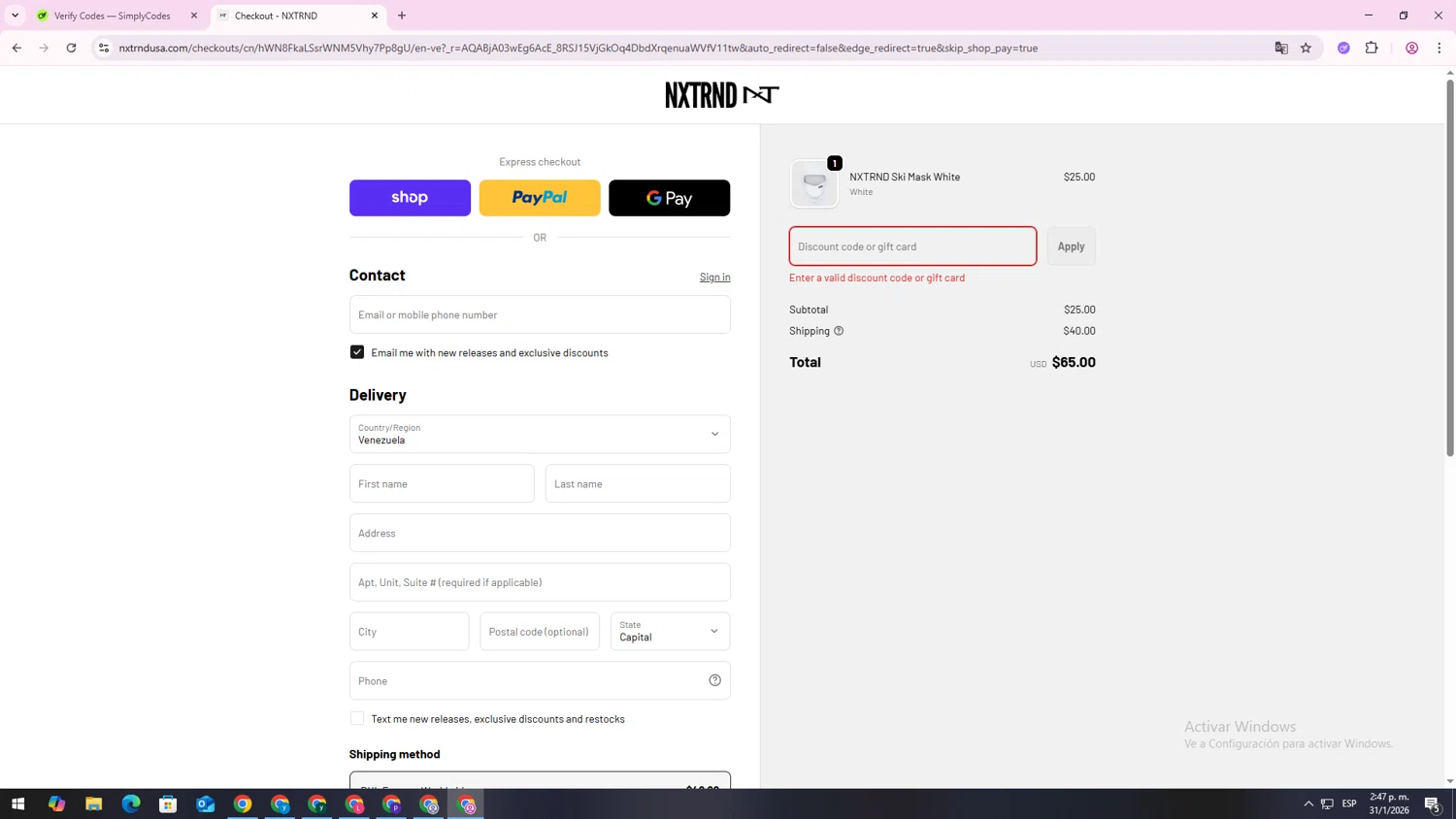Open the taskbar clock and date
This screenshot has width=1456, height=819.
1389,803
